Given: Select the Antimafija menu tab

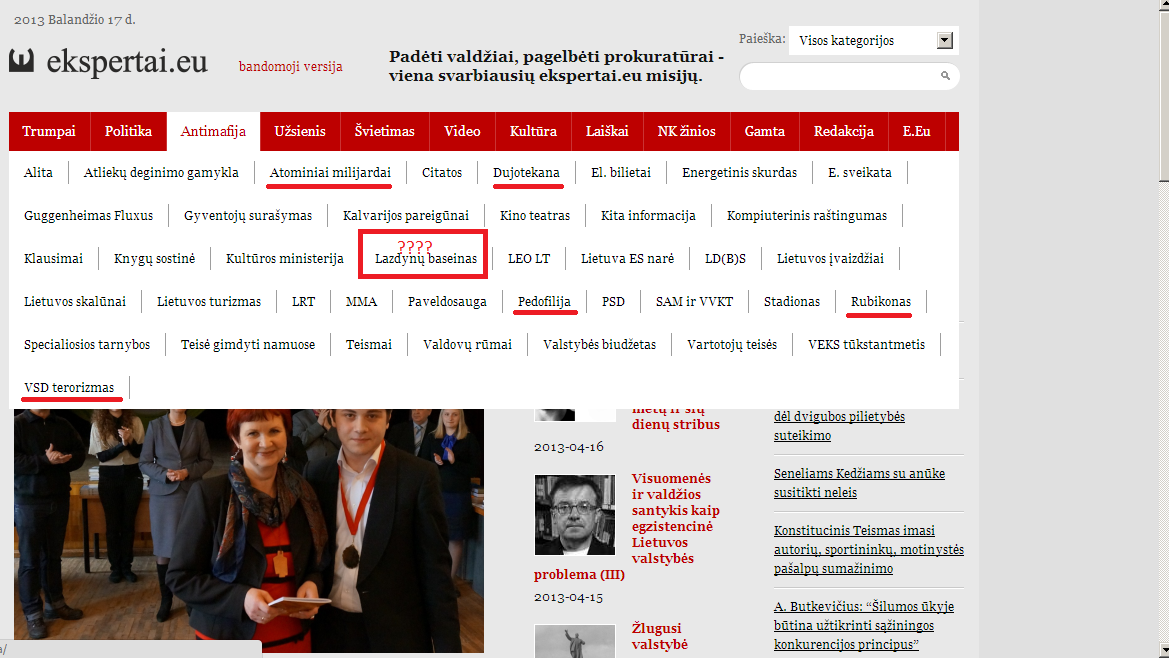Looking at the screenshot, I should tap(213, 131).
